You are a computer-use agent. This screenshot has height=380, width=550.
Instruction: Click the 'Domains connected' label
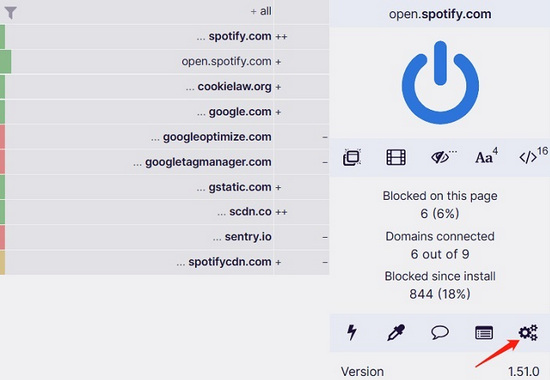click(x=440, y=236)
